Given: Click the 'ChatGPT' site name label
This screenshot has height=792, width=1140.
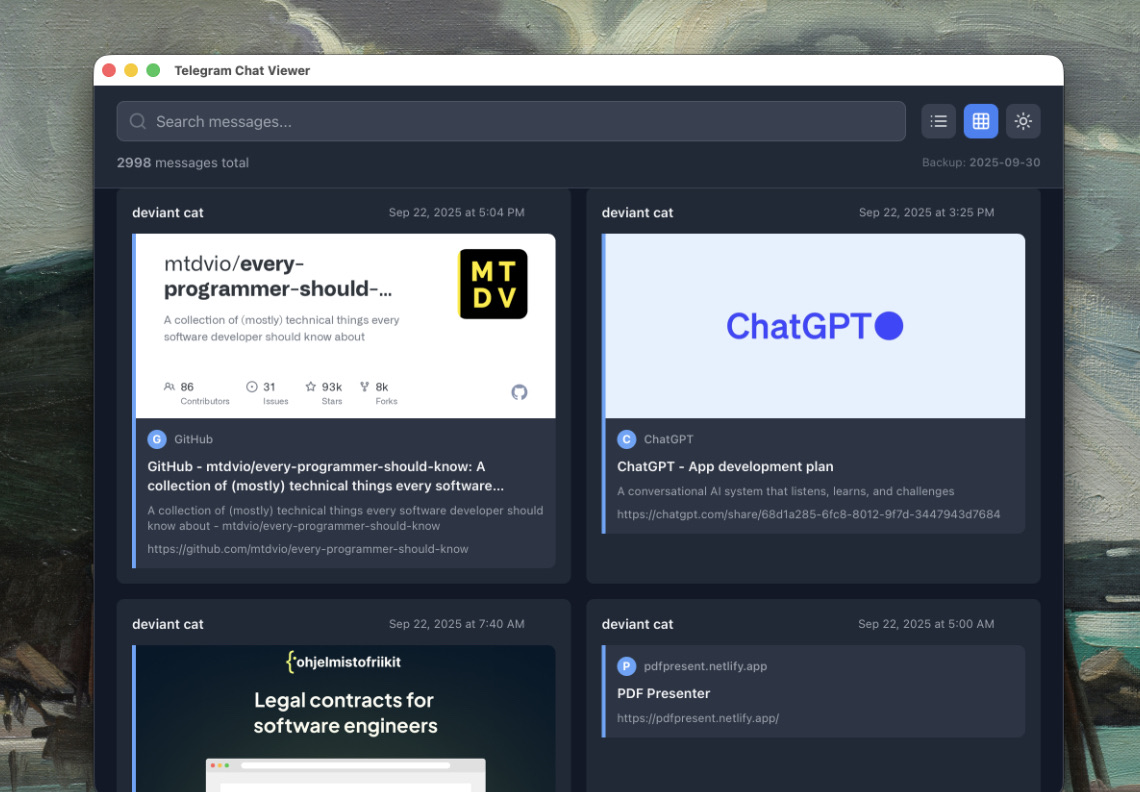Looking at the screenshot, I should click(x=668, y=439).
